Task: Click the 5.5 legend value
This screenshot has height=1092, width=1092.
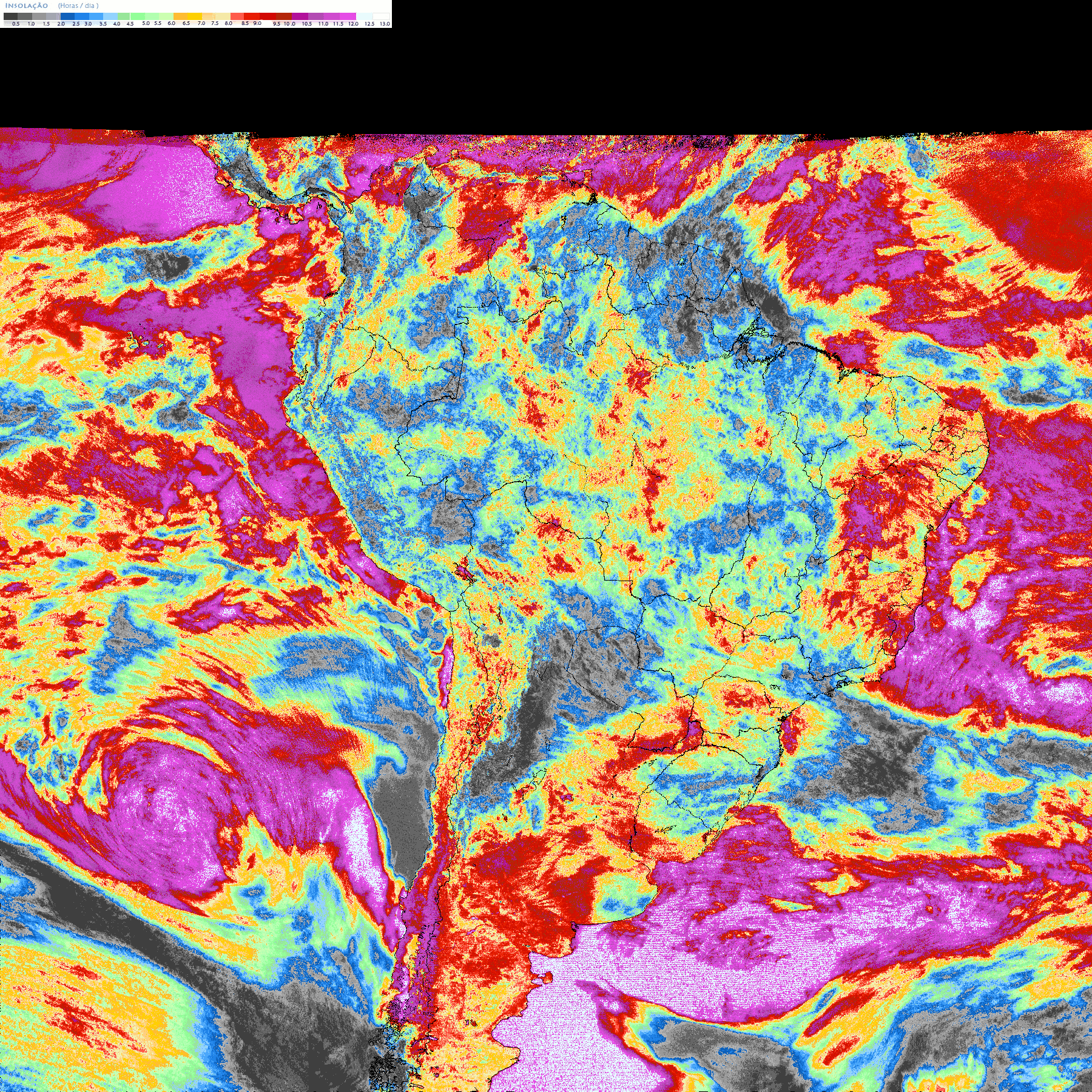Action: 158,23
